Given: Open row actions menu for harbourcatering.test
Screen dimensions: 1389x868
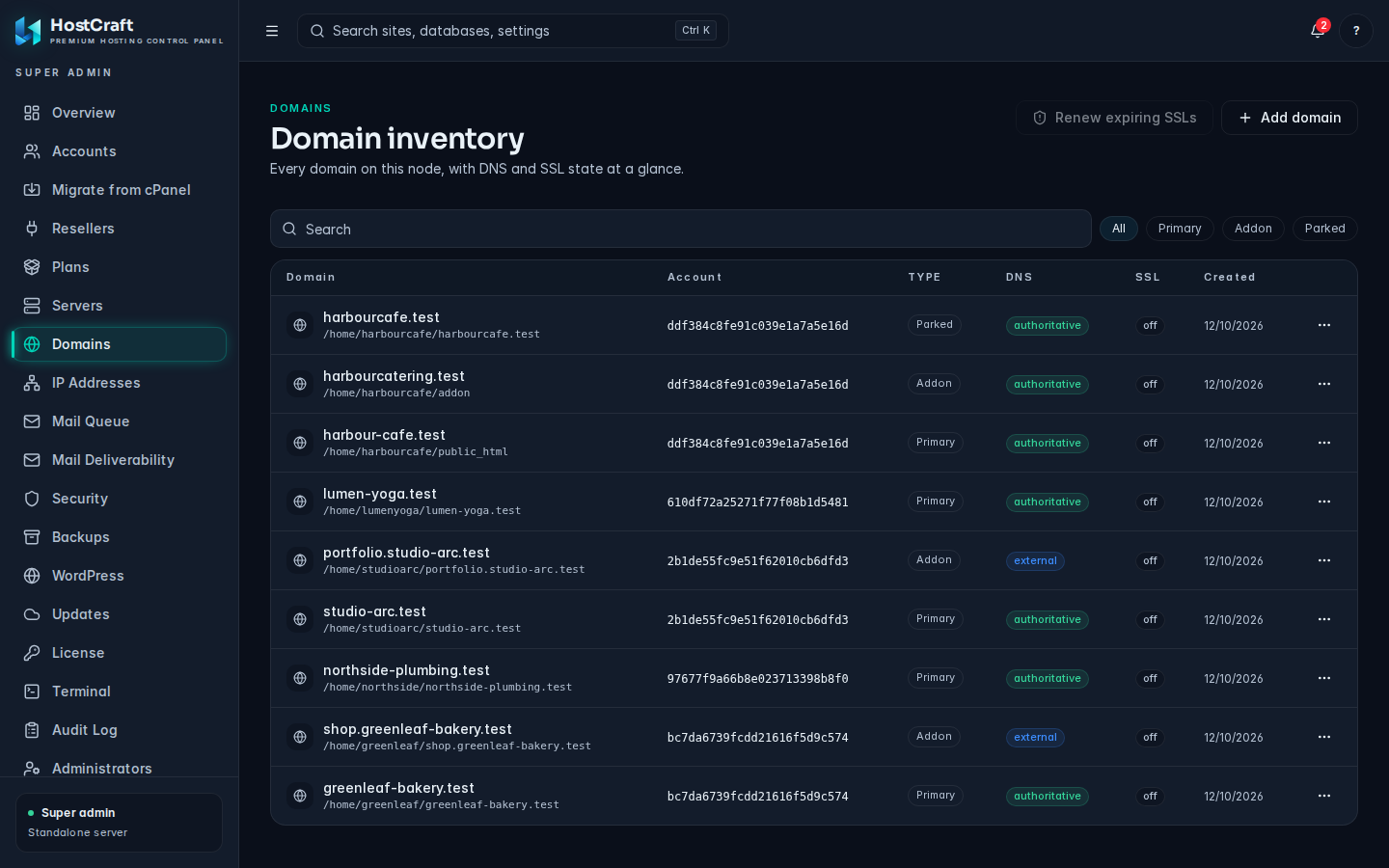Looking at the screenshot, I should (1324, 384).
